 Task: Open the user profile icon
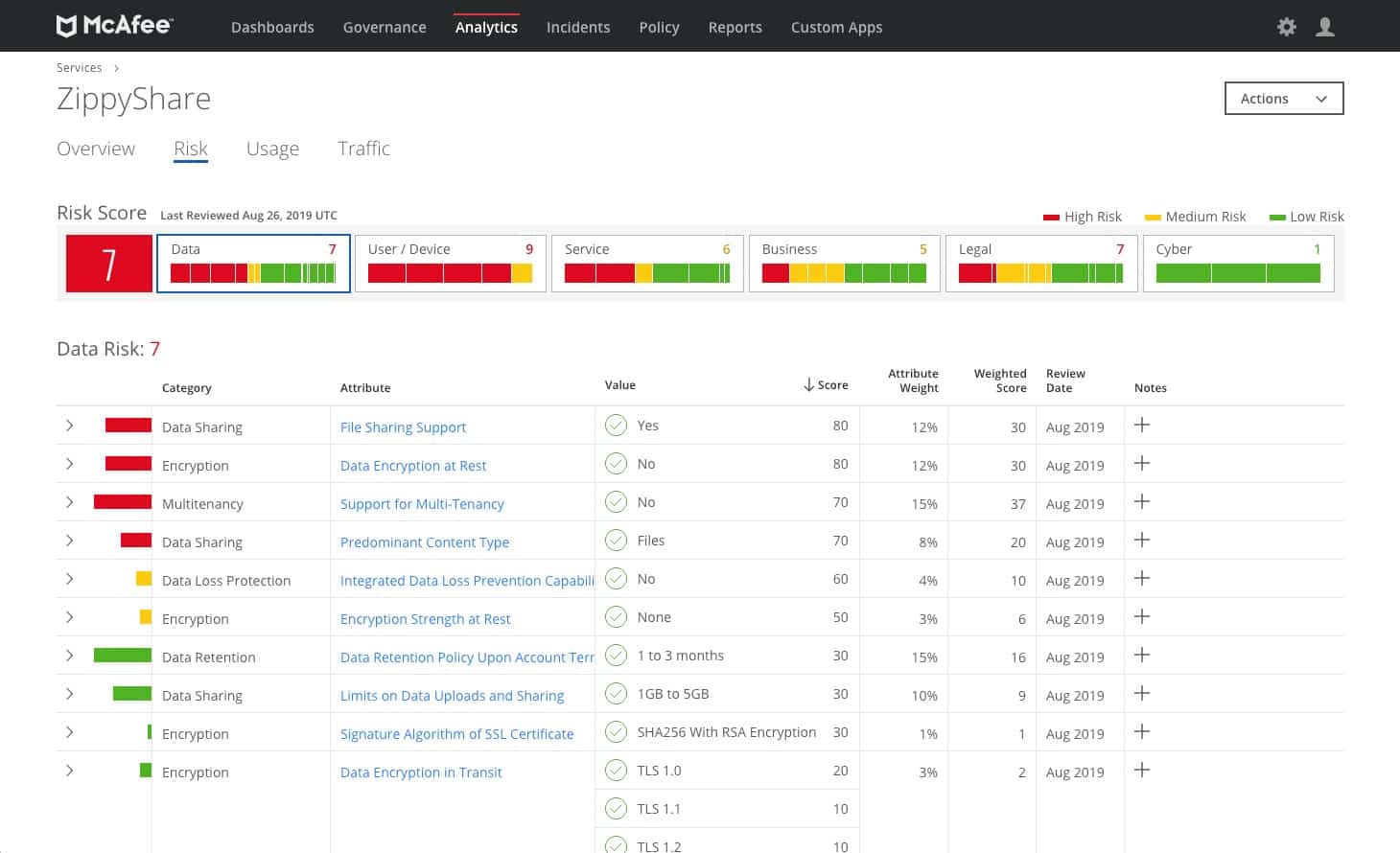[x=1325, y=27]
